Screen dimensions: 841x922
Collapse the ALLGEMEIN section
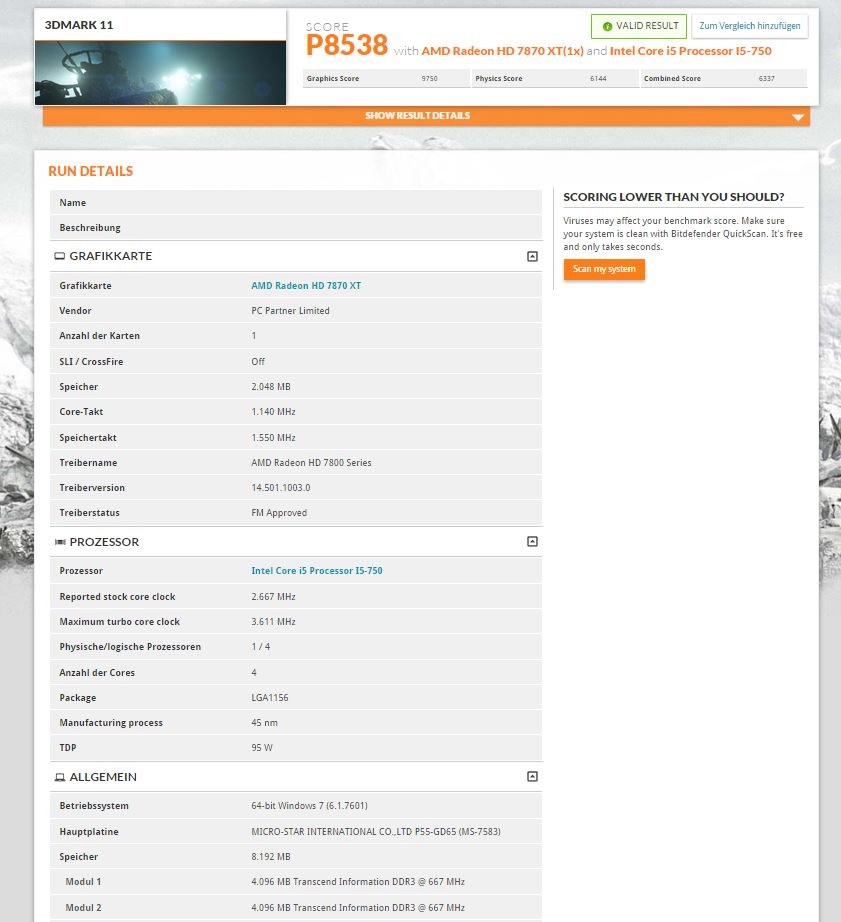click(532, 777)
